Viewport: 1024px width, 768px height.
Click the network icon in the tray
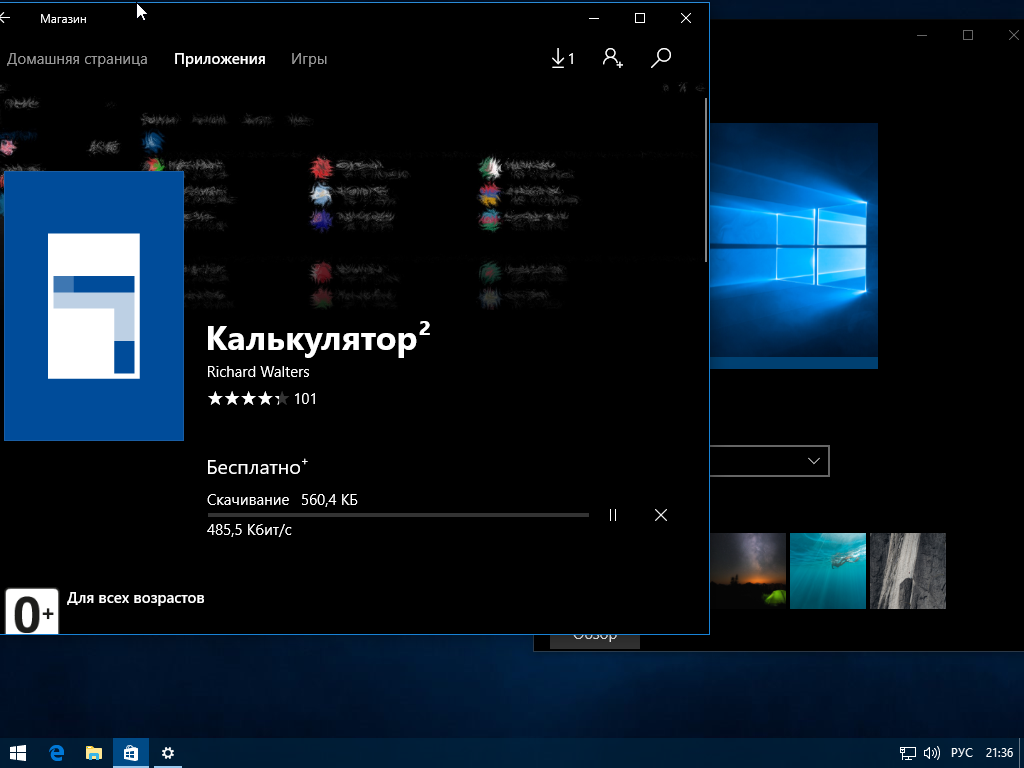(x=908, y=753)
